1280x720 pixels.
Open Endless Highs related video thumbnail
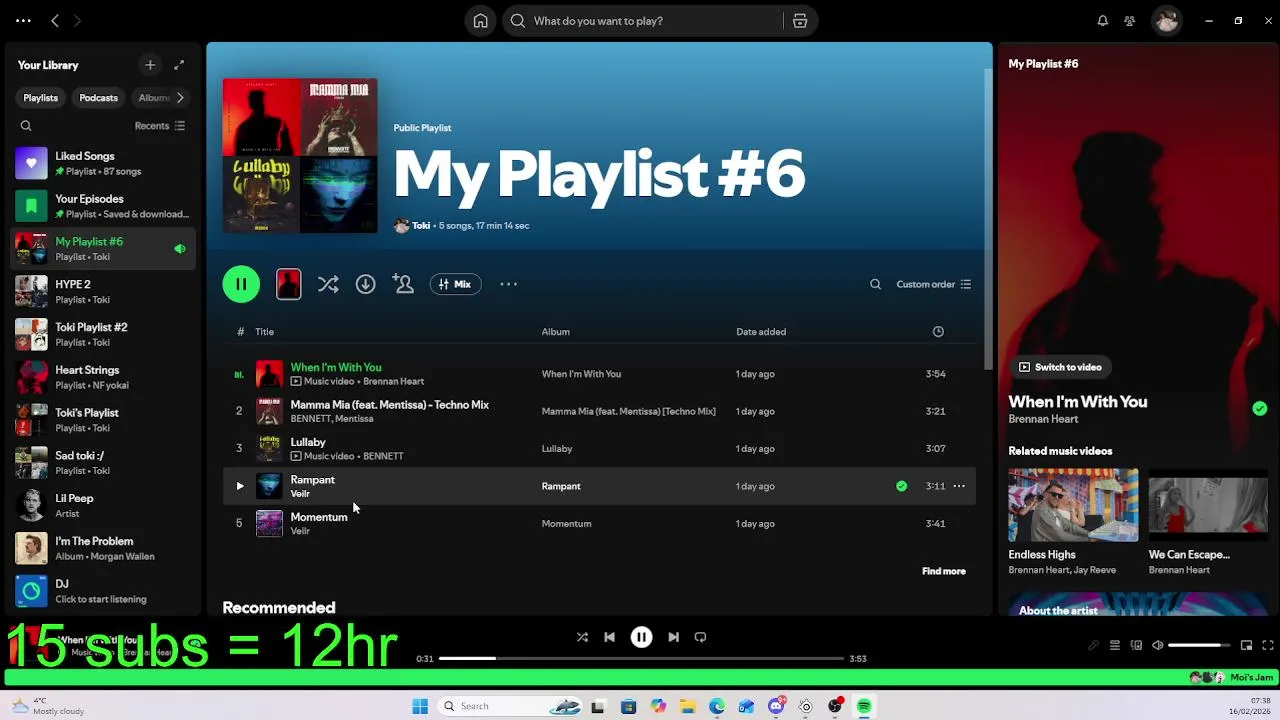1073,505
